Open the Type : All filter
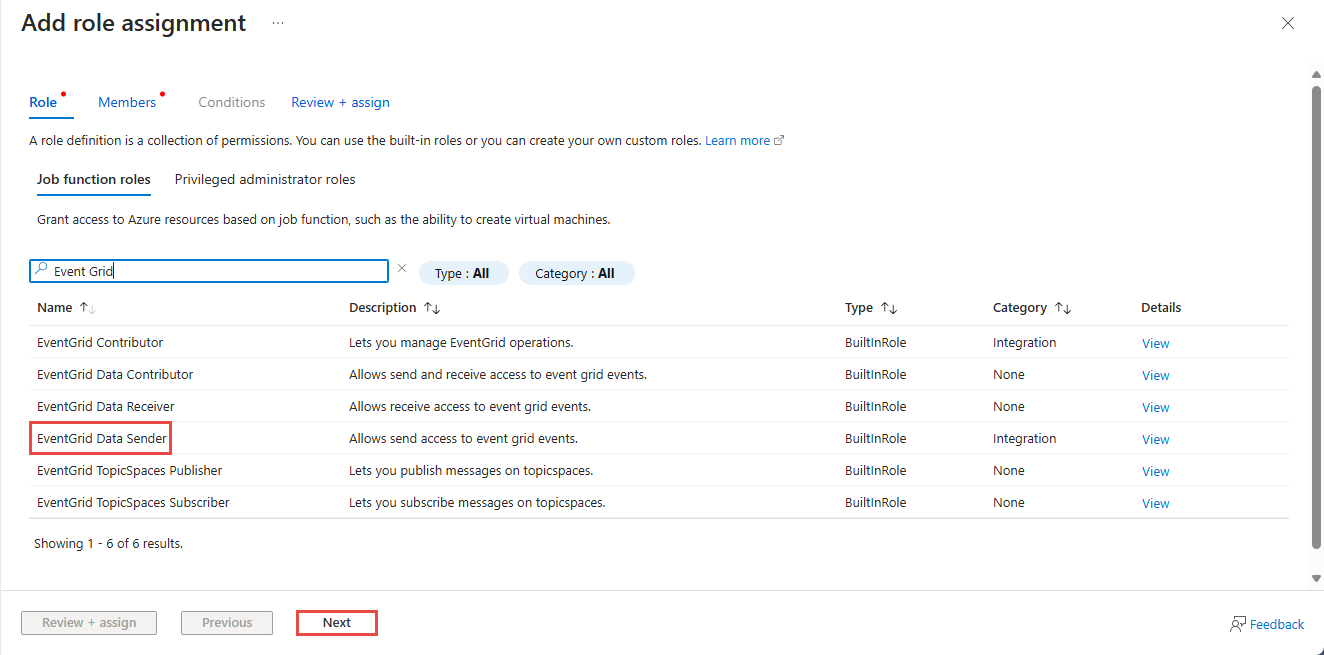Image resolution: width=1324 pixels, height=655 pixels. (463, 273)
